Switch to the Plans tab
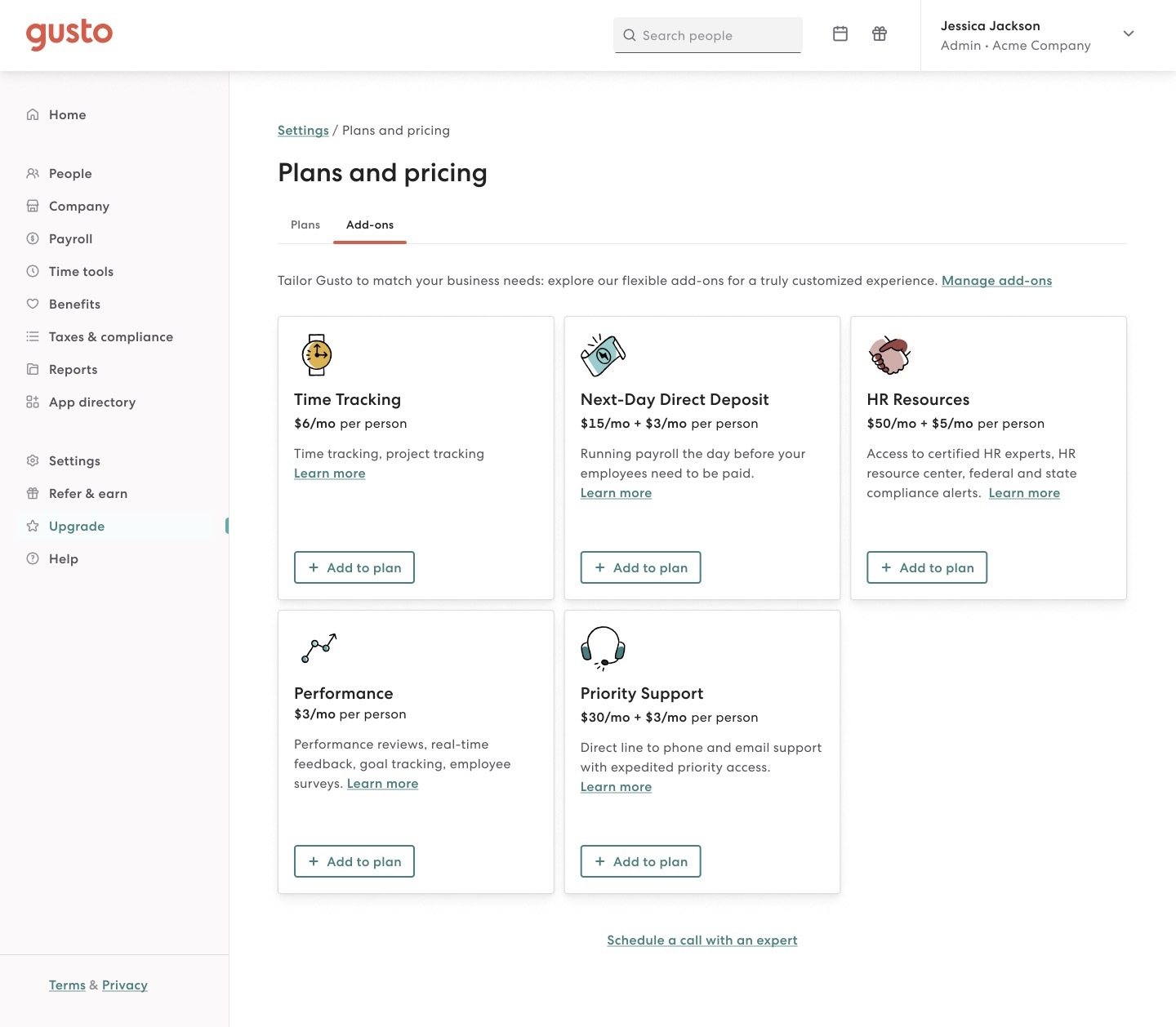This screenshot has width=1176, height=1027. pos(305,225)
